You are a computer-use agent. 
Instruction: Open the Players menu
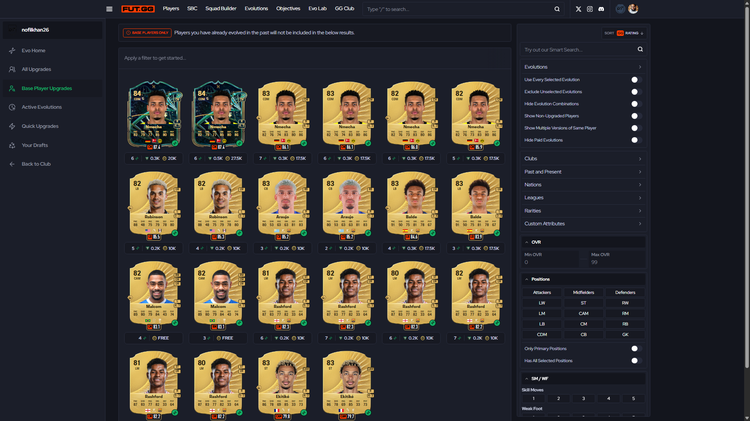(x=171, y=9)
